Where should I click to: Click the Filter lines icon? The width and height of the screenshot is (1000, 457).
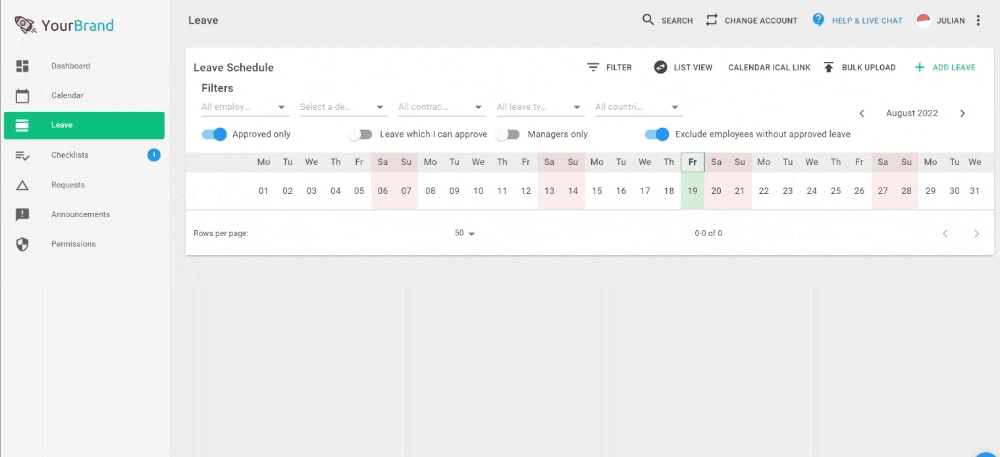click(x=593, y=67)
